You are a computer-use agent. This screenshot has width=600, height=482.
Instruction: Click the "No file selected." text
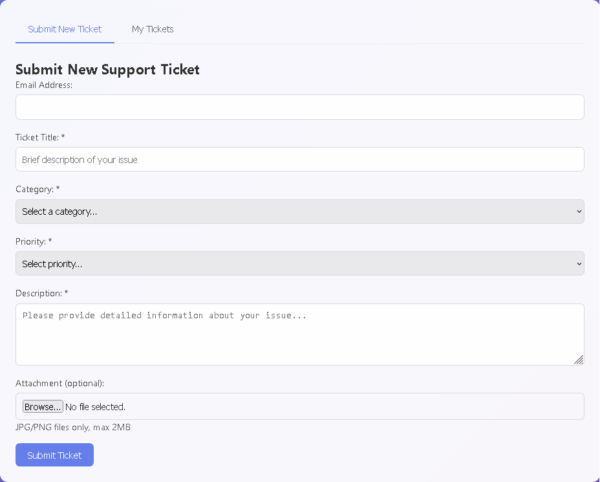pyautogui.click(x=95, y=407)
